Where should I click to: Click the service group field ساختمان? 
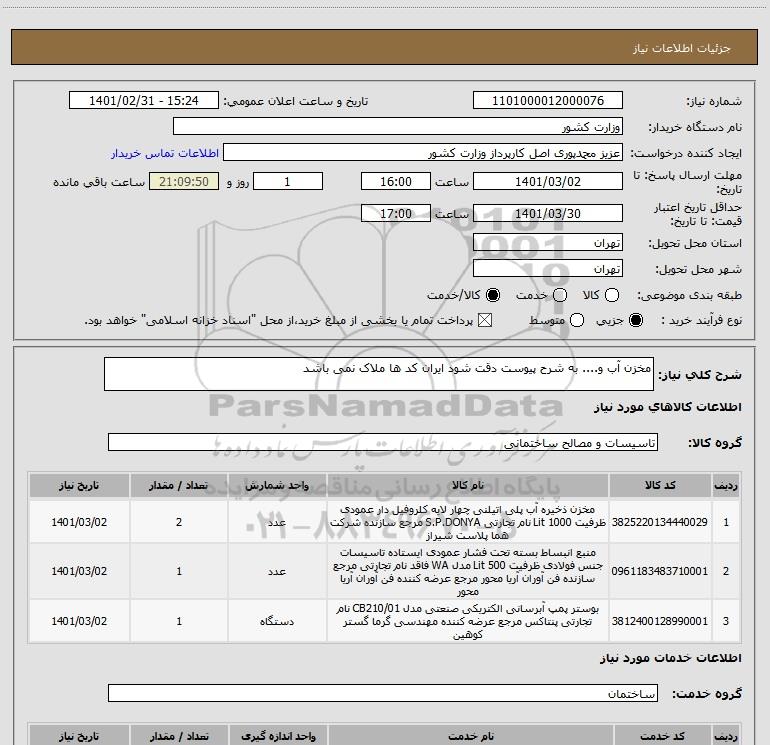click(383, 693)
